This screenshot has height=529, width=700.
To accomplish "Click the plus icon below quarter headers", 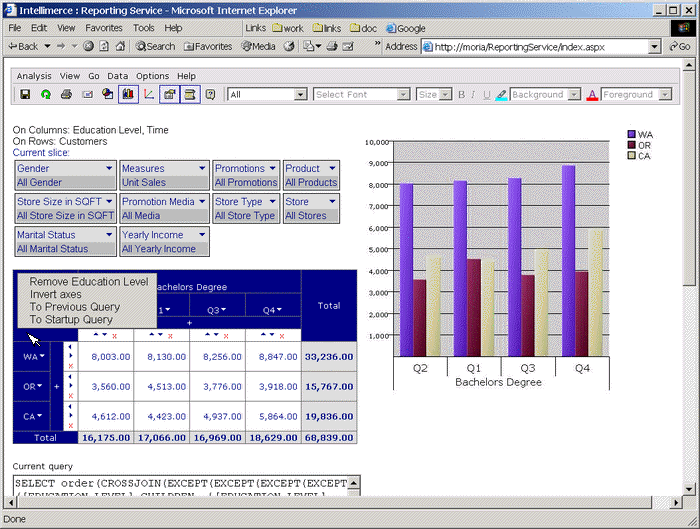I will click(189, 323).
